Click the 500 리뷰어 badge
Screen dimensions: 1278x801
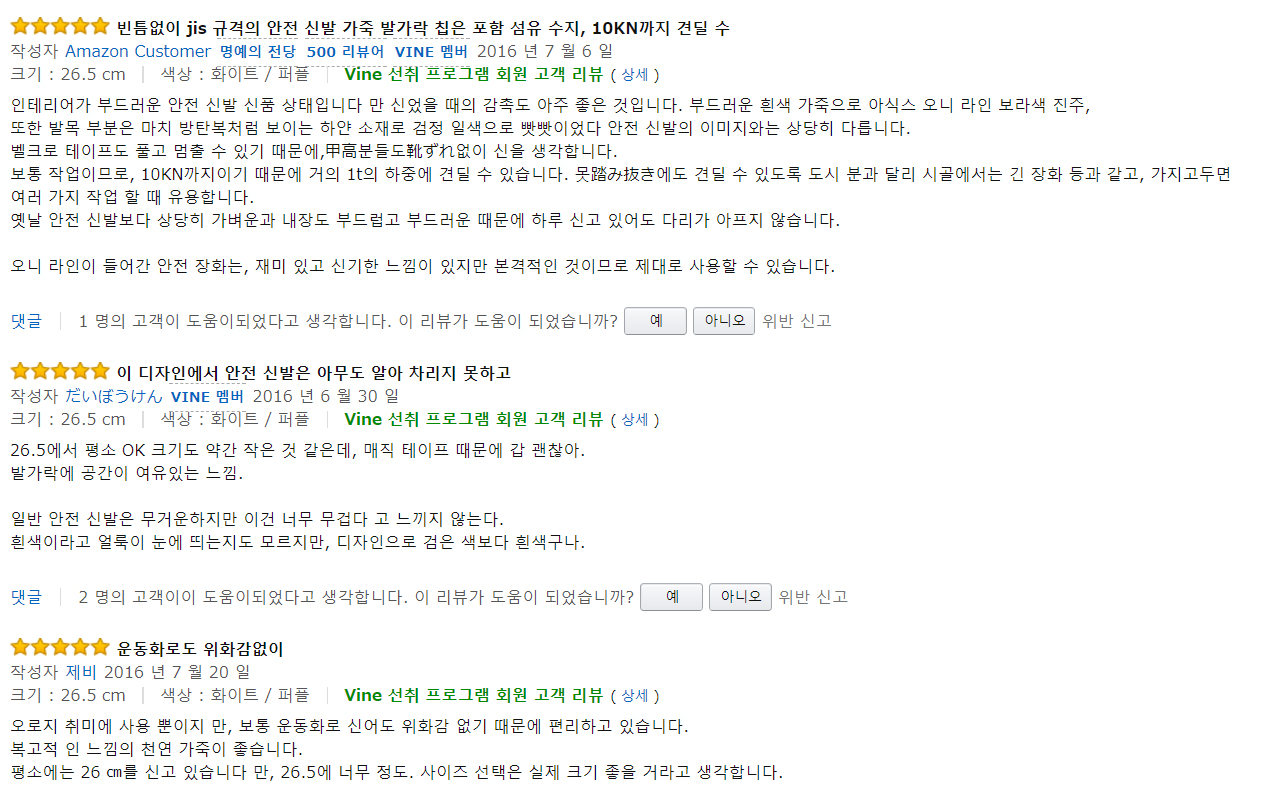click(x=345, y=51)
